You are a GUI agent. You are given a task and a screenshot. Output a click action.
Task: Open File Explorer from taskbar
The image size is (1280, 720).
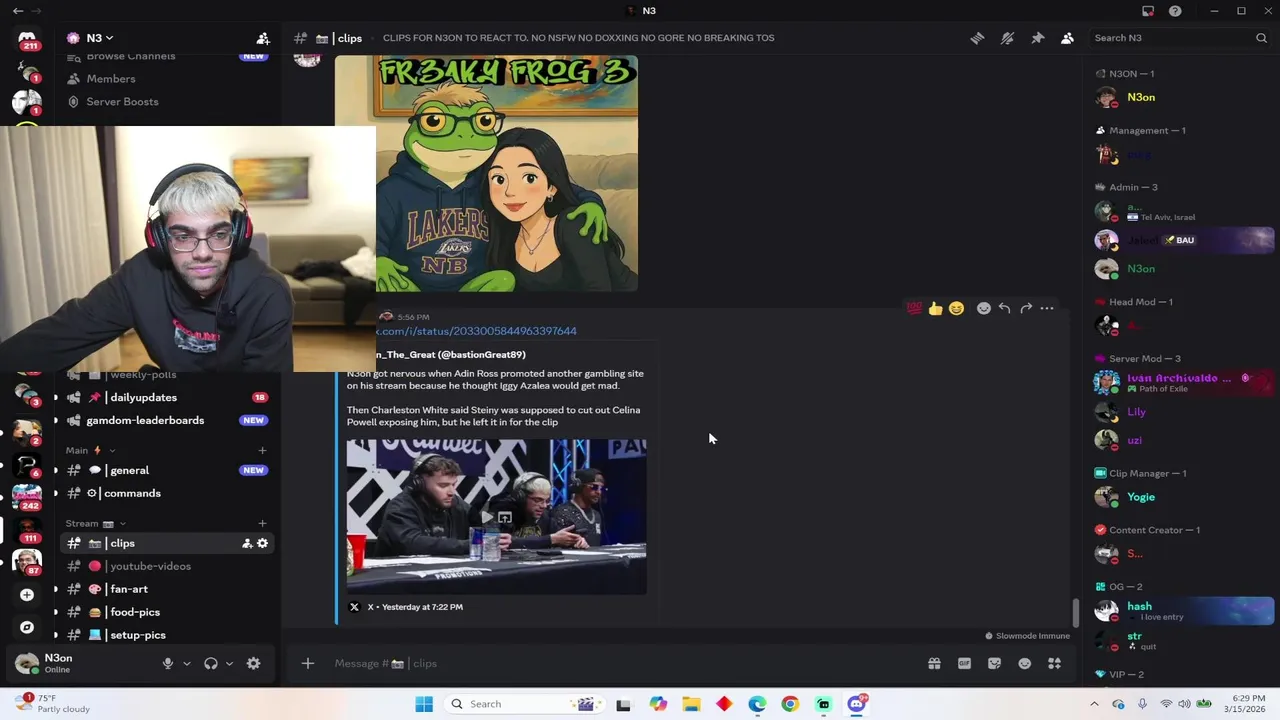pyautogui.click(x=691, y=704)
